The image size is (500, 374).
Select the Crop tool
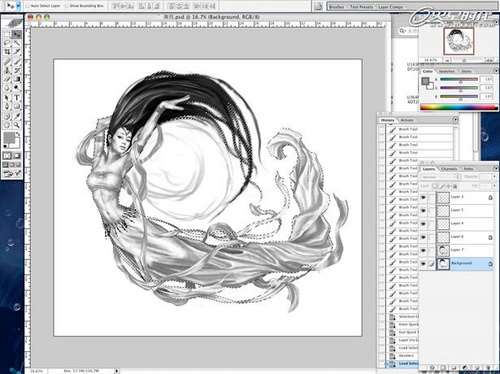(x=7, y=52)
